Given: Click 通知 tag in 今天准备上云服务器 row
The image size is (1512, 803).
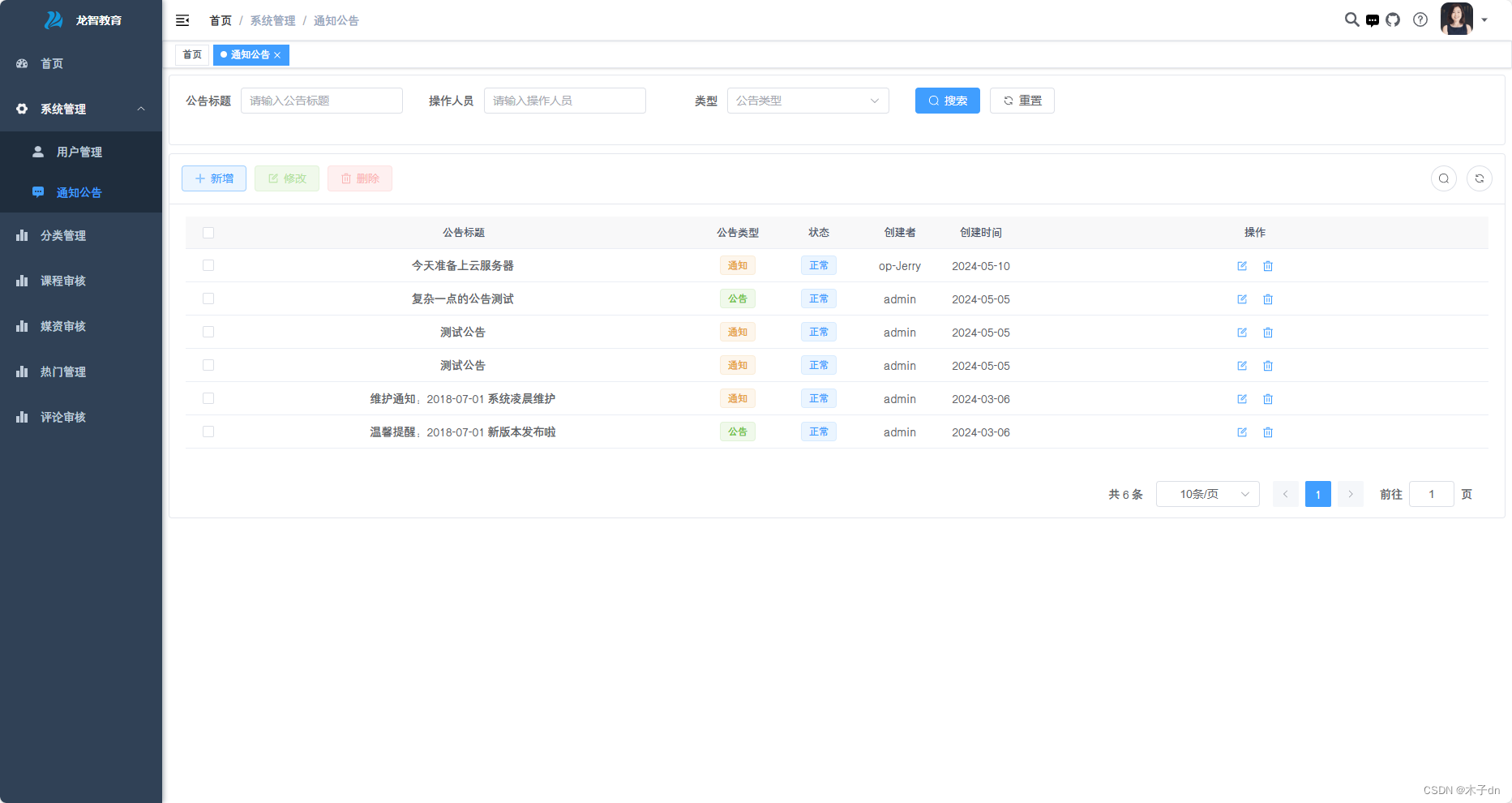Looking at the screenshot, I should tap(738, 265).
